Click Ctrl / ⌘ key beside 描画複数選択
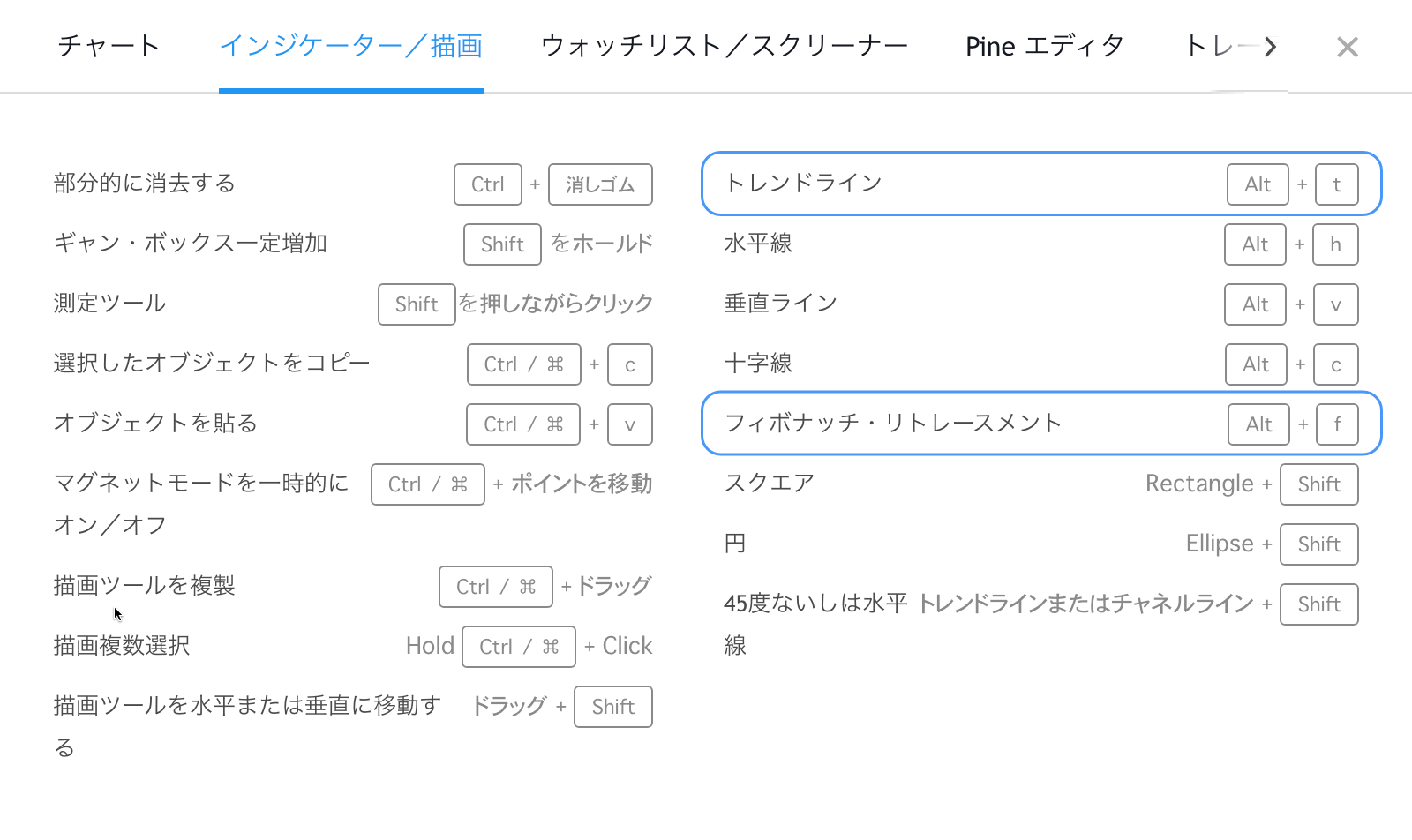The height and width of the screenshot is (840, 1412). 519,647
